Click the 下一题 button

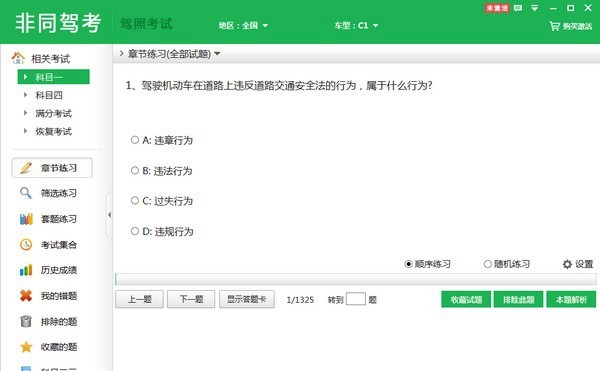click(191, 299)
